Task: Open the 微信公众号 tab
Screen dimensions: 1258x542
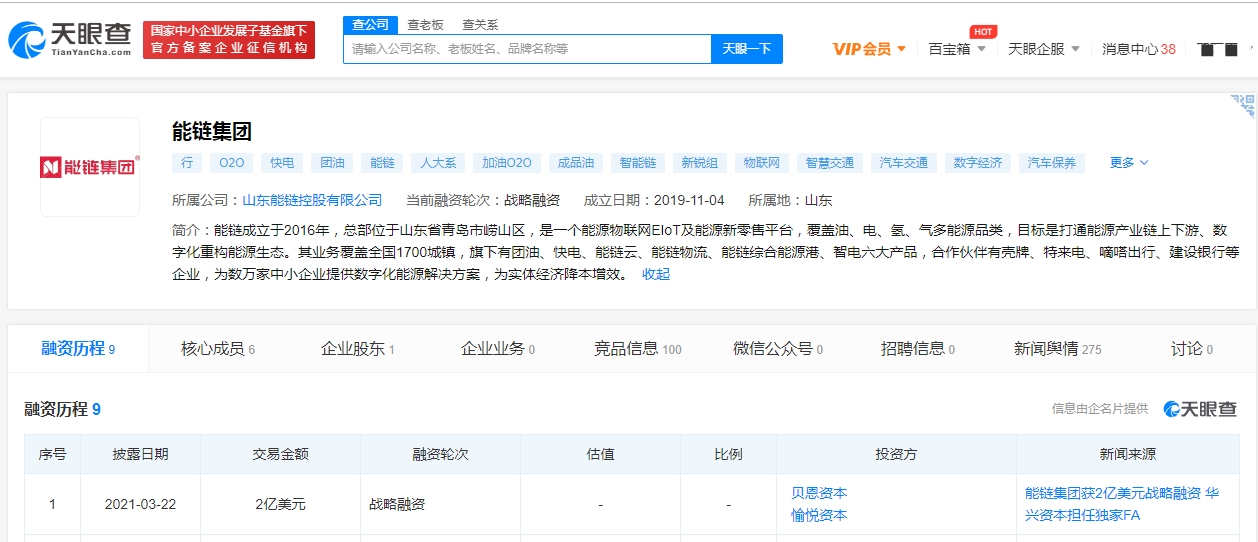Action: tap(777, 349)
